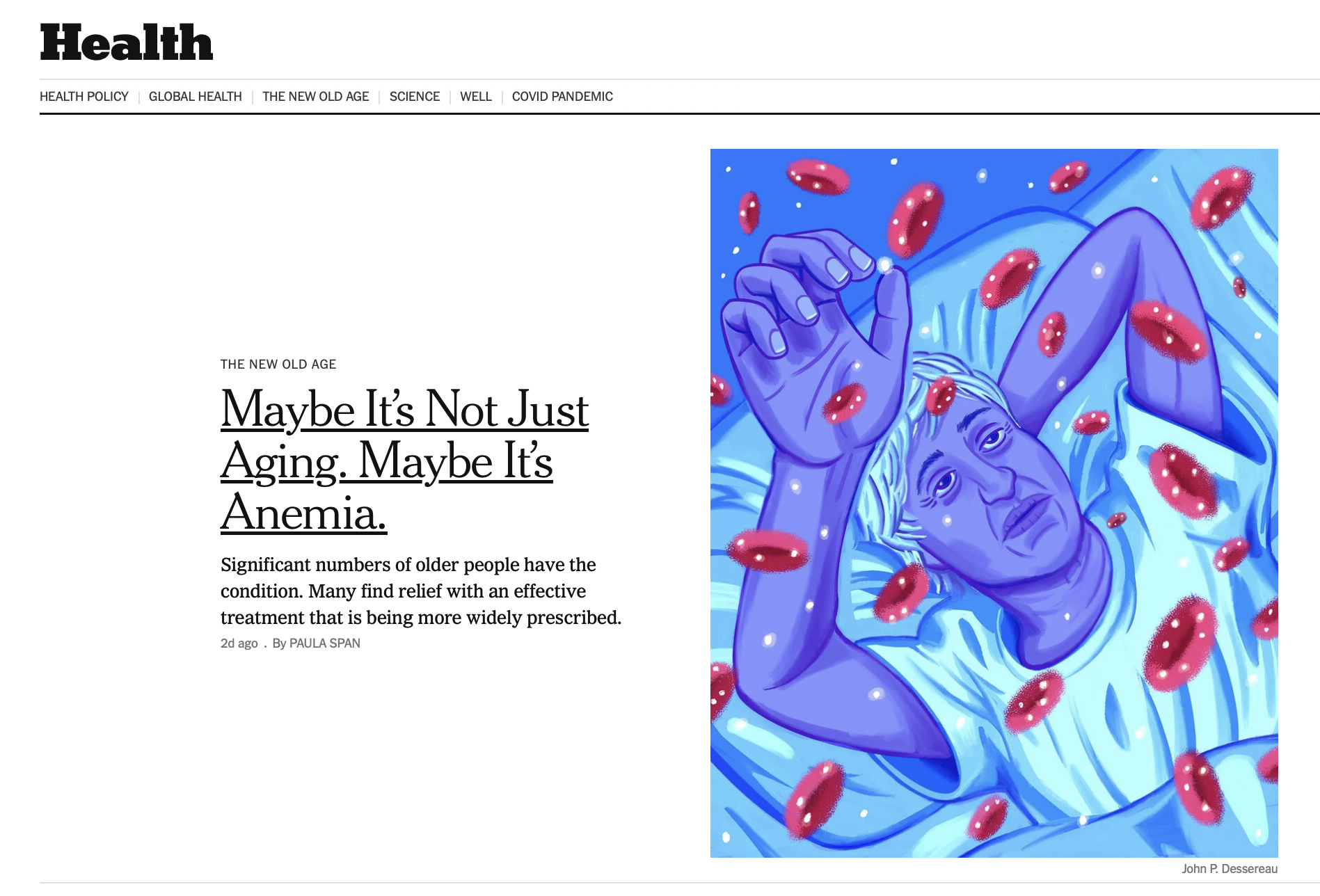The height and width of the screenshot is (896, 1320).
Task: Select The New Old Age nav link
Action: click(316, 97)
